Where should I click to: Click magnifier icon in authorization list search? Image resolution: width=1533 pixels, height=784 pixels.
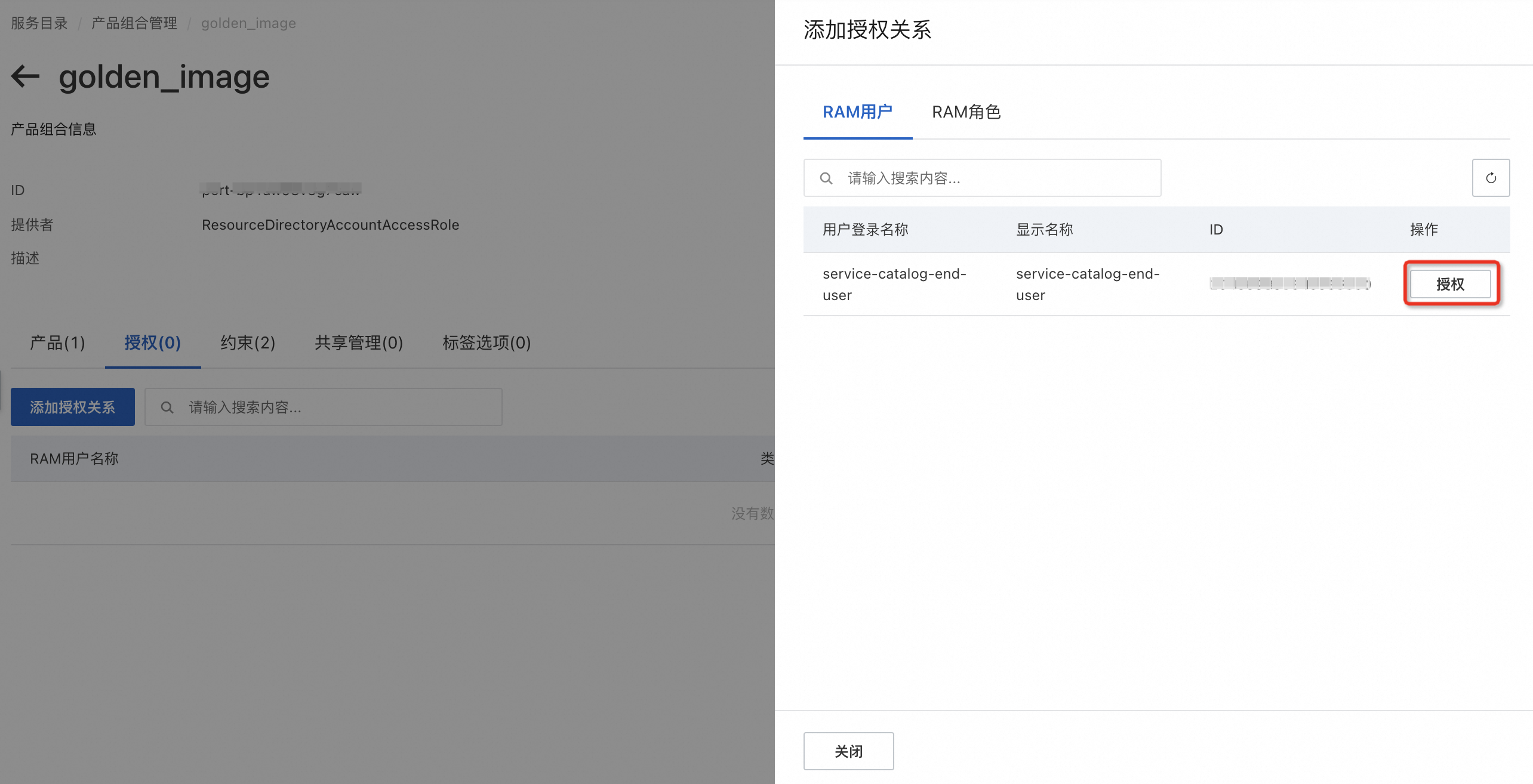click(167, 408)
